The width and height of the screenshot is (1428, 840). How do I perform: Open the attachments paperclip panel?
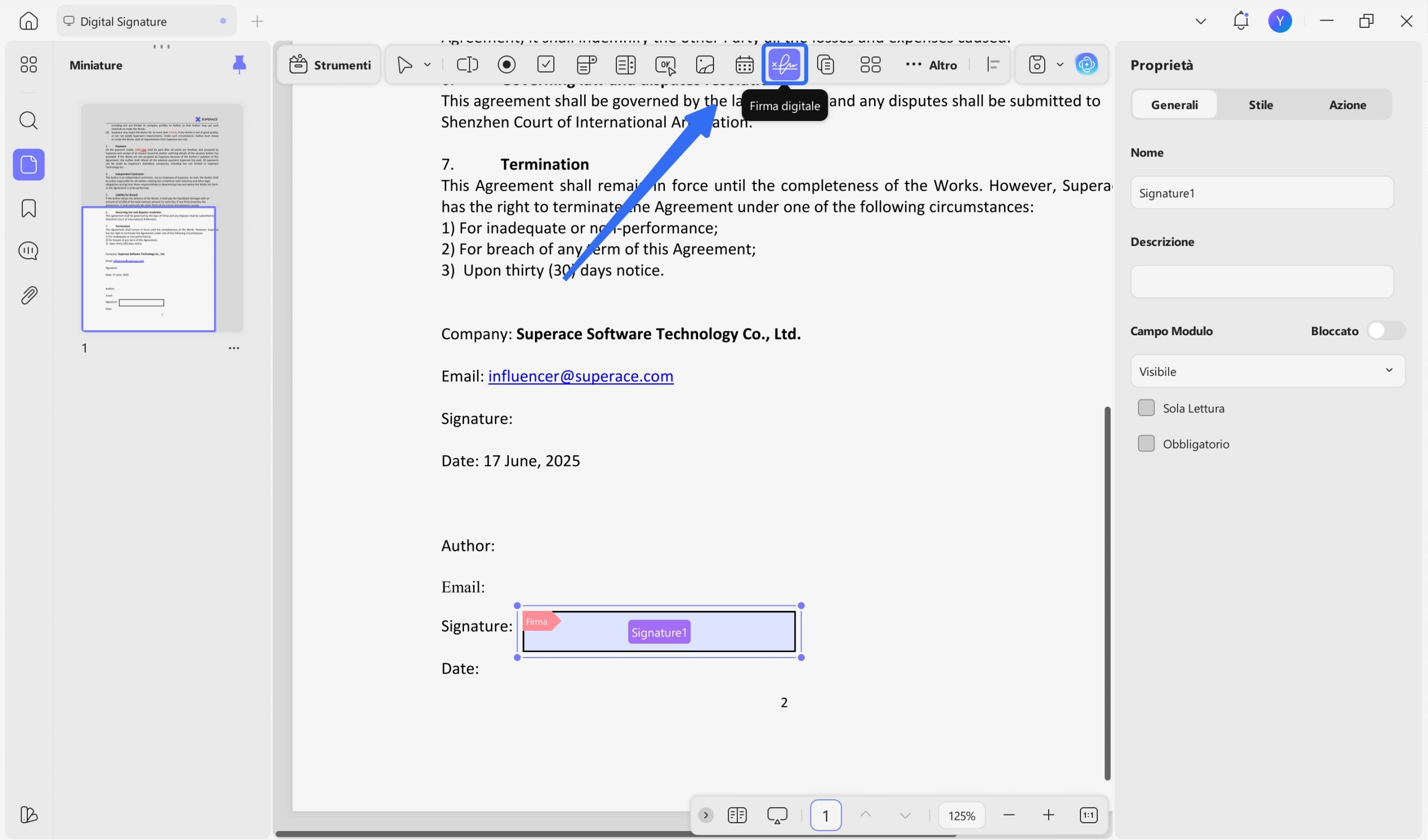click(28, 295)
